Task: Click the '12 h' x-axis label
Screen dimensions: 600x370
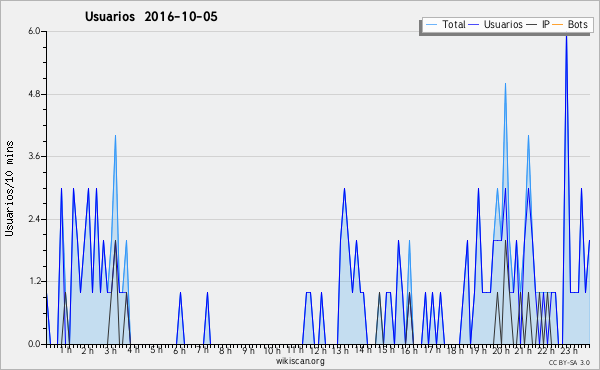Action: [x=318, y=350]
